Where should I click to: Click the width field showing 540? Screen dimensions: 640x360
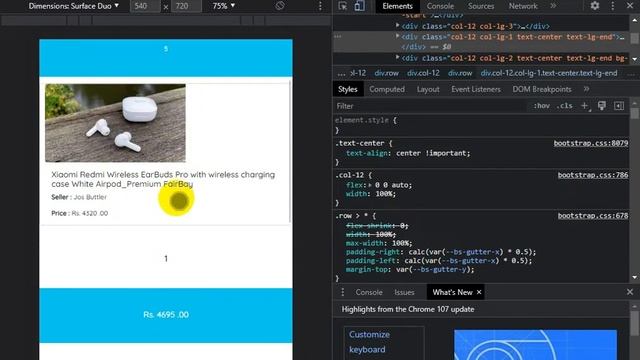pyautogui.click(x=145, y=6)
